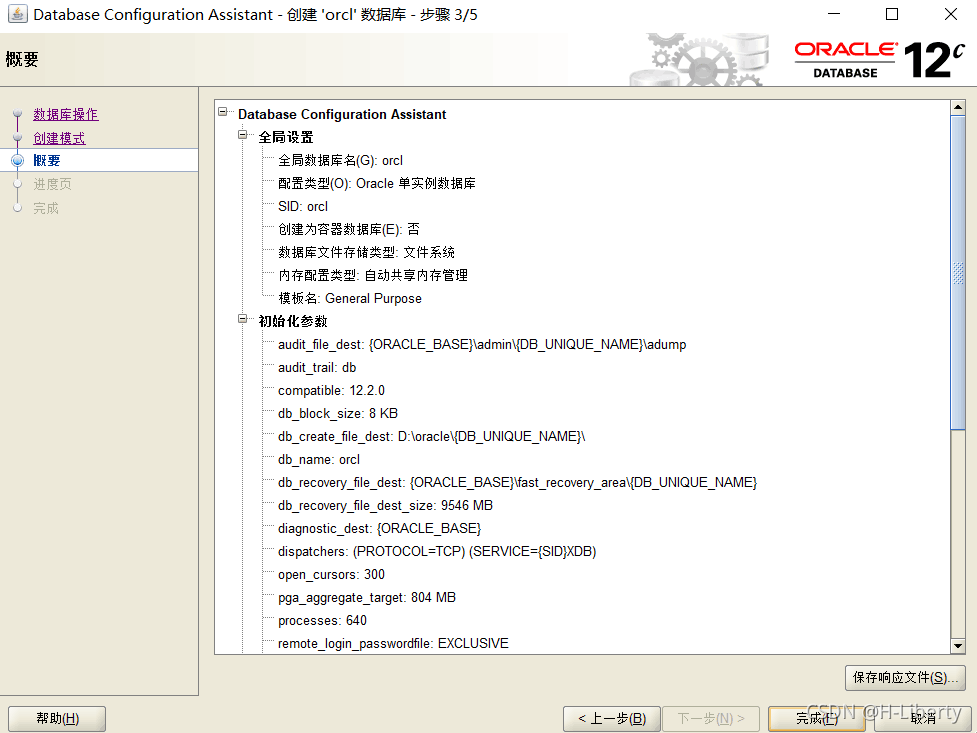Viewport: 977px width, 733px height.
Task: Click the scrollbar up arrow
Action: pyautogui.click(x=958, y=107)
